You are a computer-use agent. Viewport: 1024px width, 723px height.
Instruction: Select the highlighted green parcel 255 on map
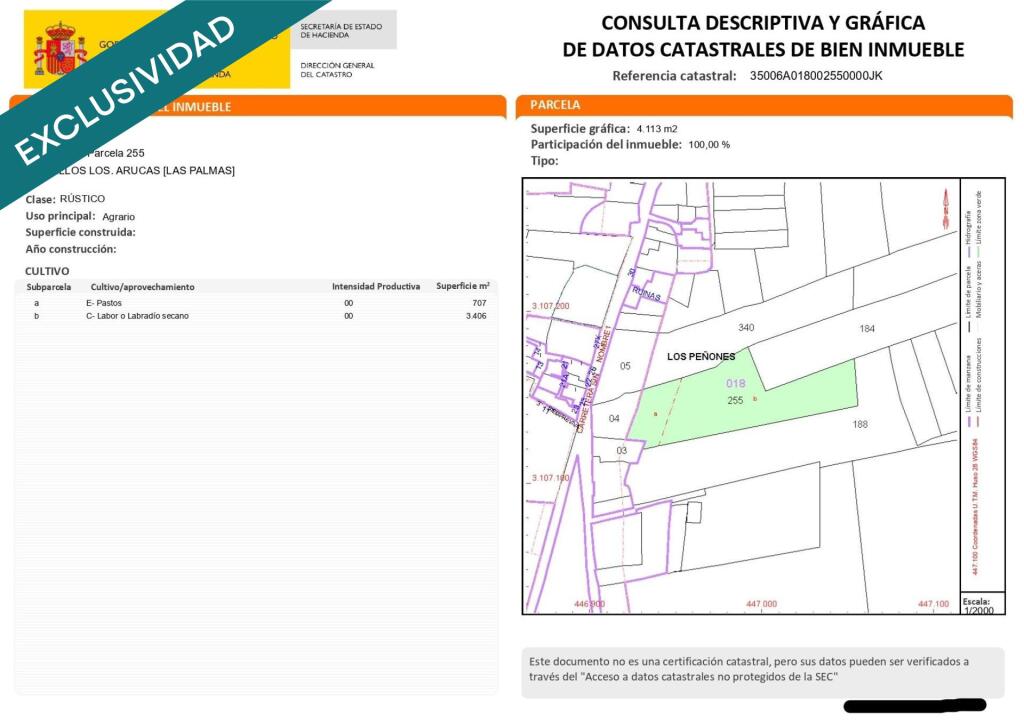(744, 404)
